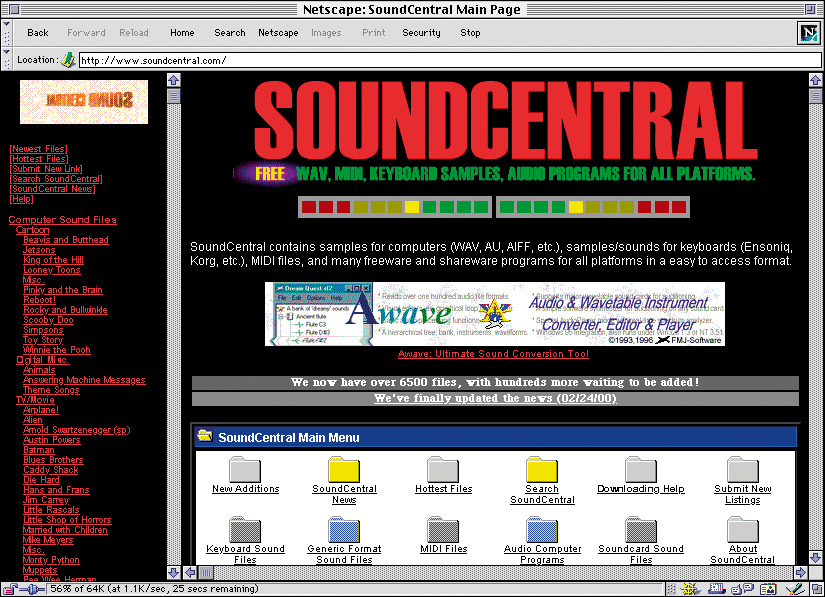Open the Simpsons sidebar link
825x597 pixels.
43,330
